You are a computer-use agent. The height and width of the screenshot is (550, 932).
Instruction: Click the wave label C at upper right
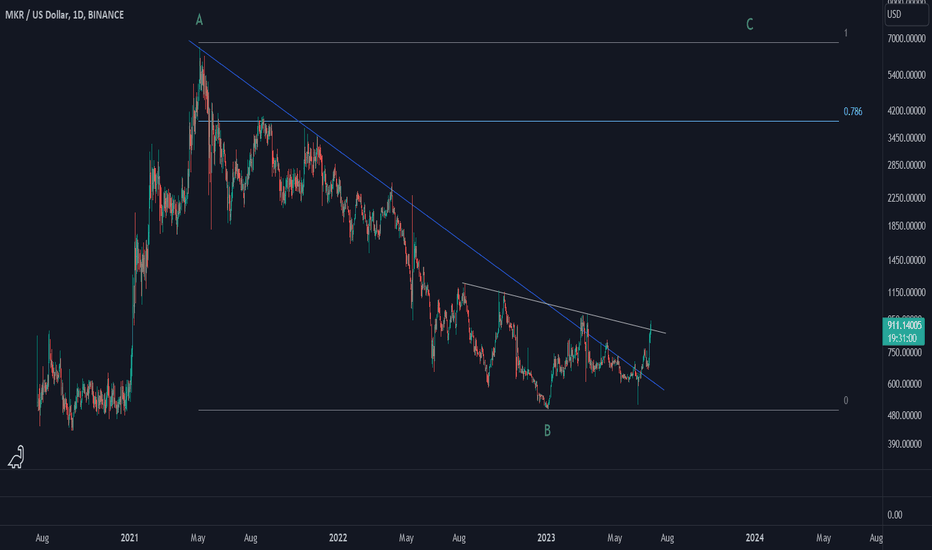point(750,24)
